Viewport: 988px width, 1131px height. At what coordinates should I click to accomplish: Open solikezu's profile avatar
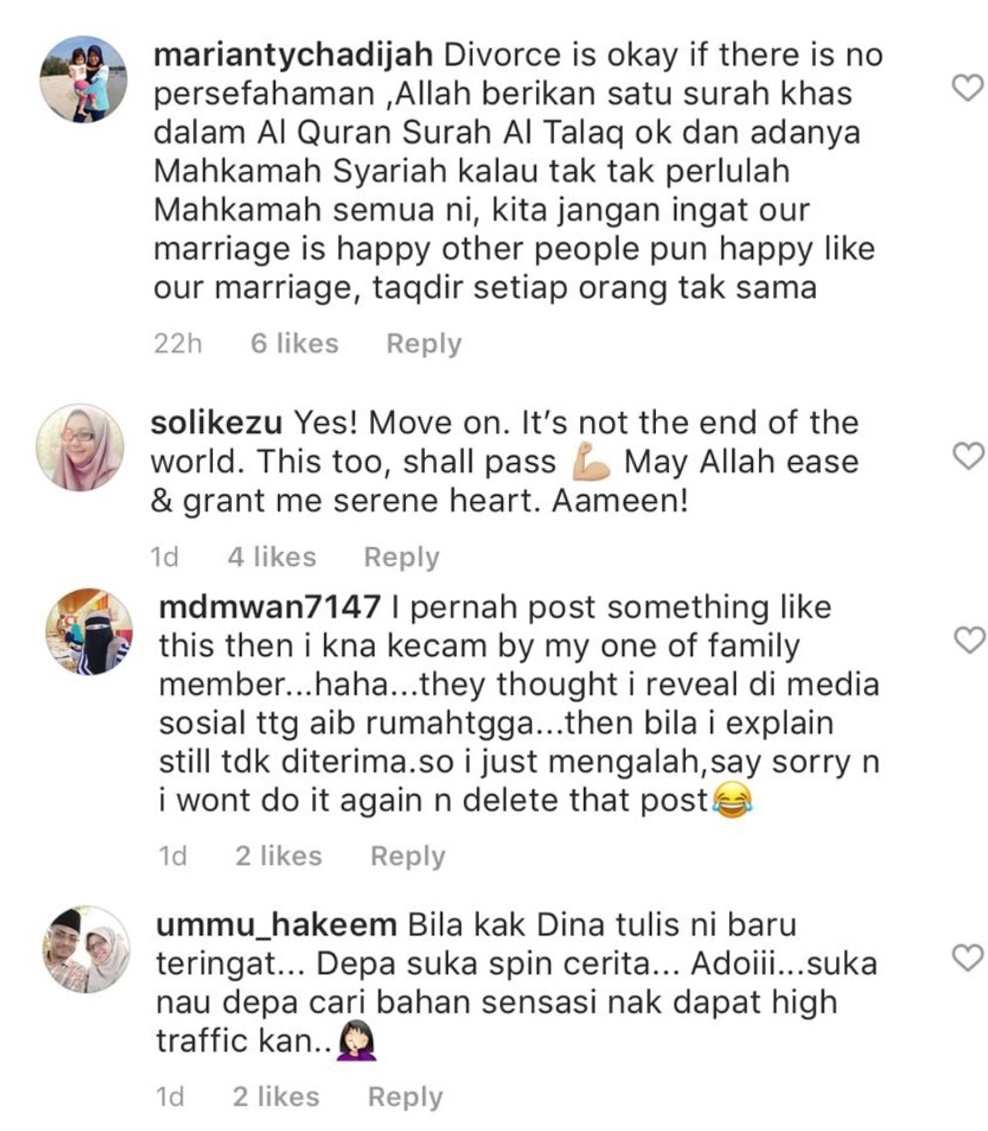[80, 447]
